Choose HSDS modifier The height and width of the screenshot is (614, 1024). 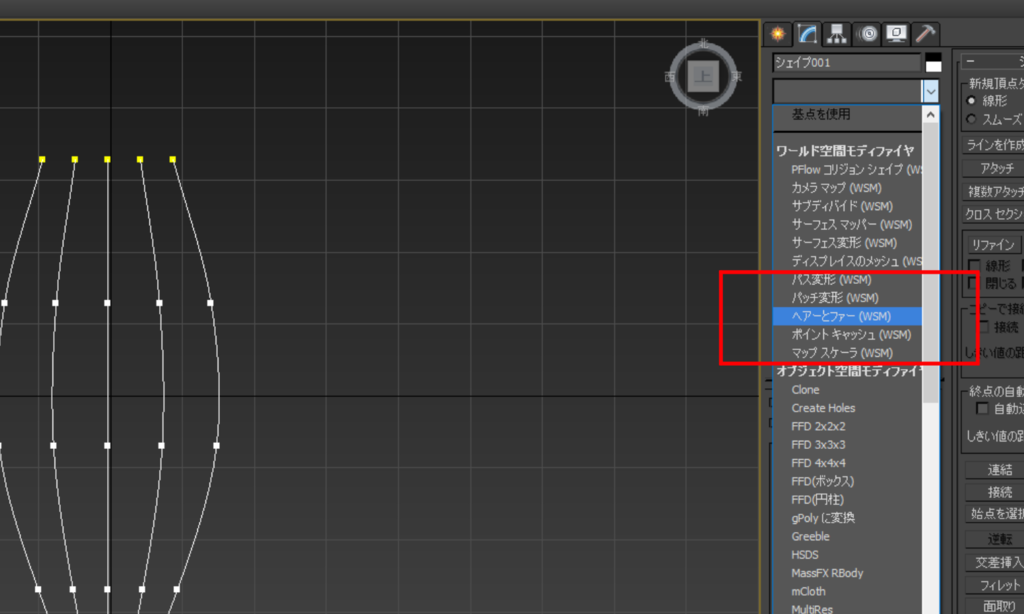click(848, 555)
